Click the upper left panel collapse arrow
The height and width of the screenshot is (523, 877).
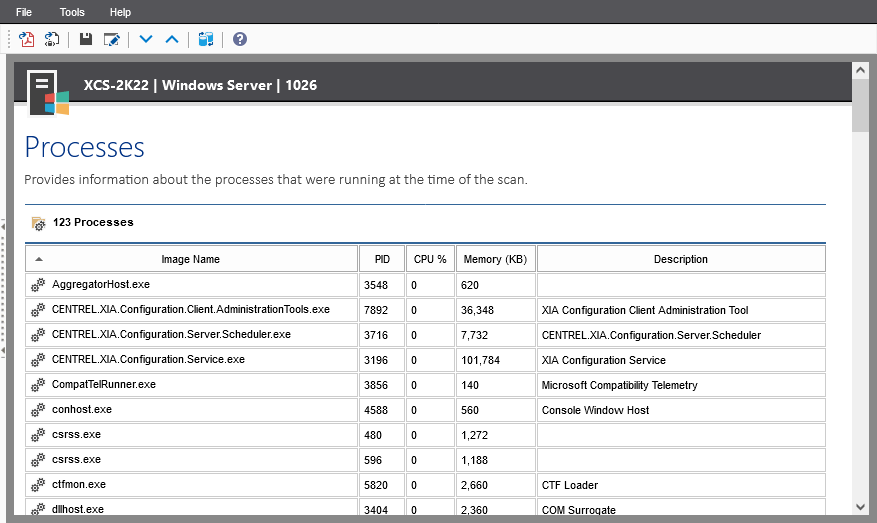click(x=3, y=227)
